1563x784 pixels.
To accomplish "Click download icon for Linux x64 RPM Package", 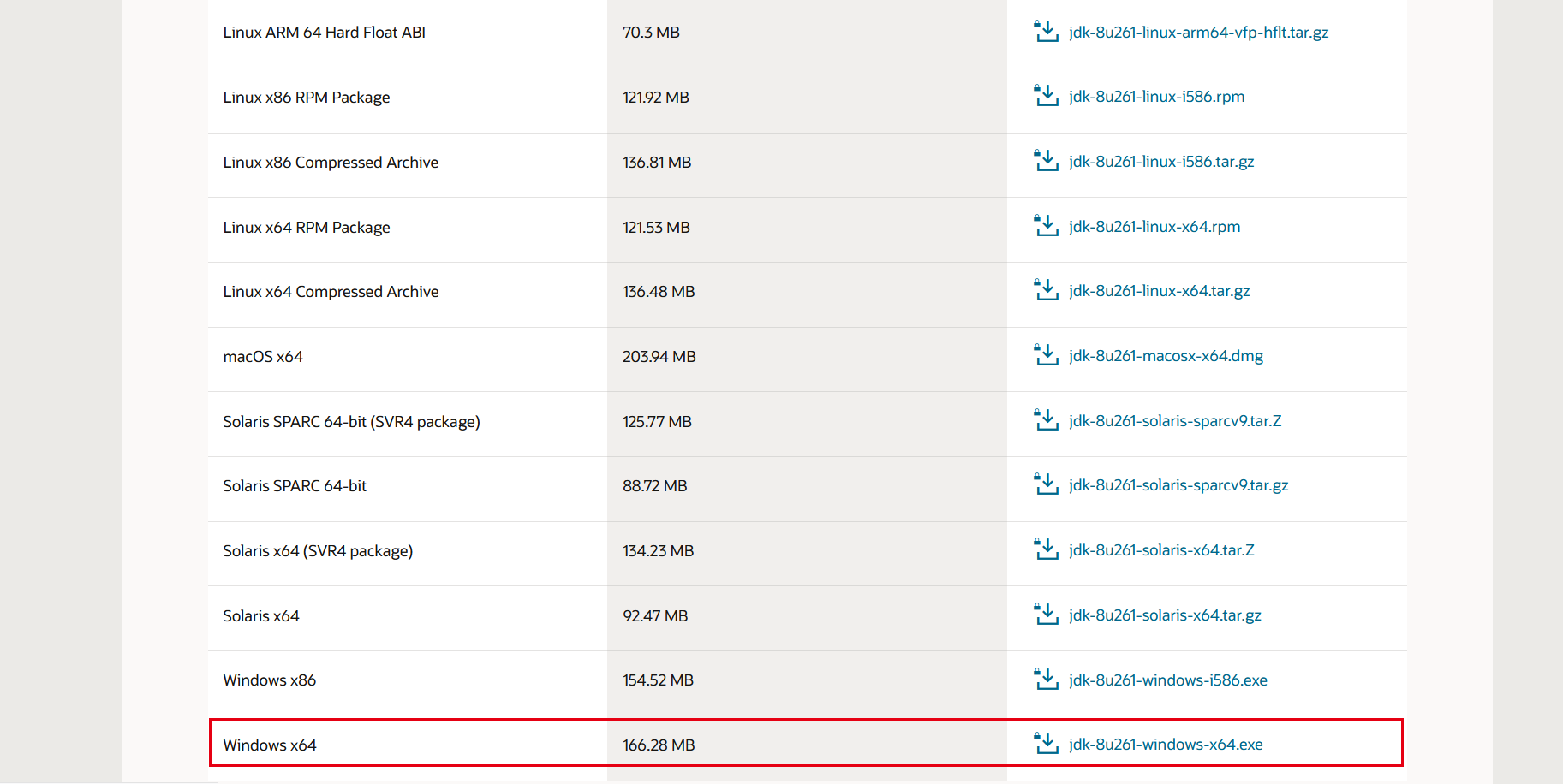I will [1046, 226].
